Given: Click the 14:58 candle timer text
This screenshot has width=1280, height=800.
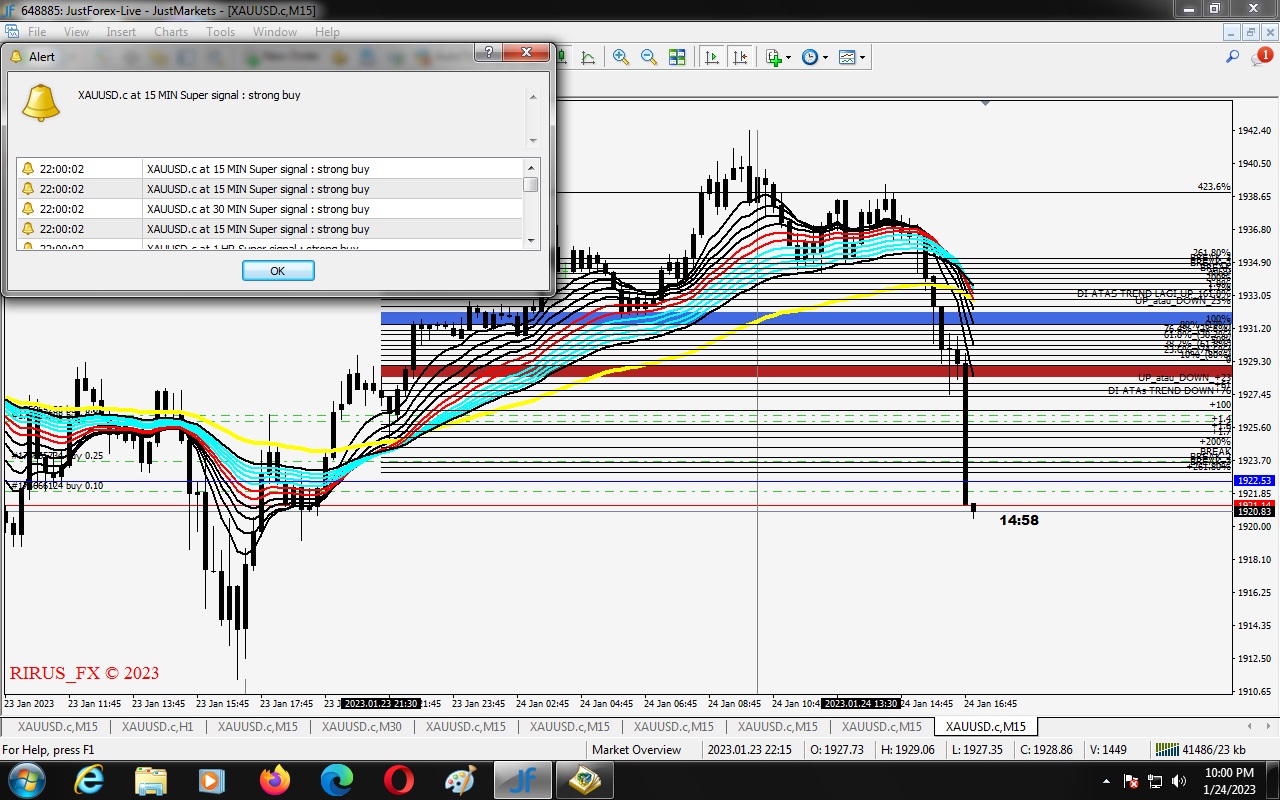Looking at the screenshot, I should coord(1019,520).
